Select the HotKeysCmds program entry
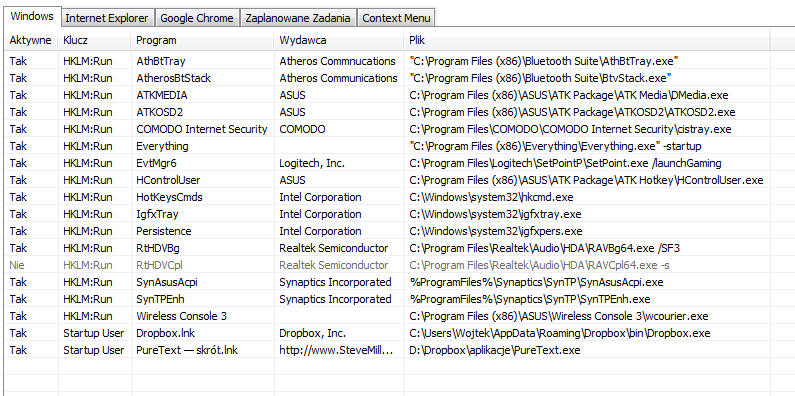 tap(169, 197)
